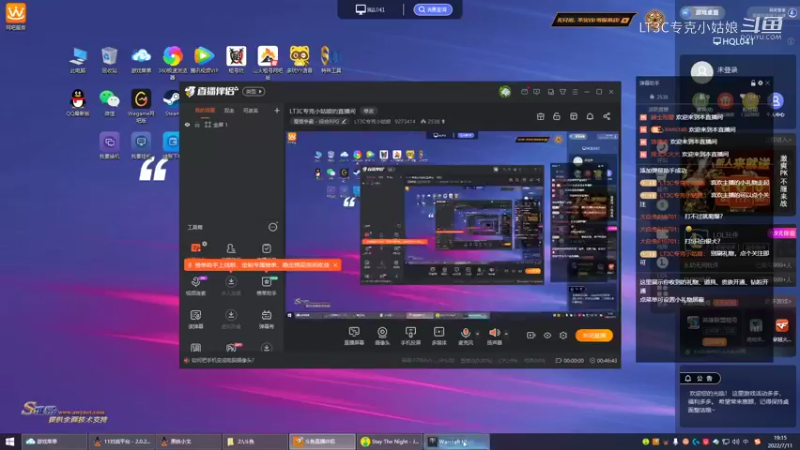Switch to 11对战平台 taskbar item
Image resolution: width=800 pixels, height=450 pixels.
[x=121, y=441]
